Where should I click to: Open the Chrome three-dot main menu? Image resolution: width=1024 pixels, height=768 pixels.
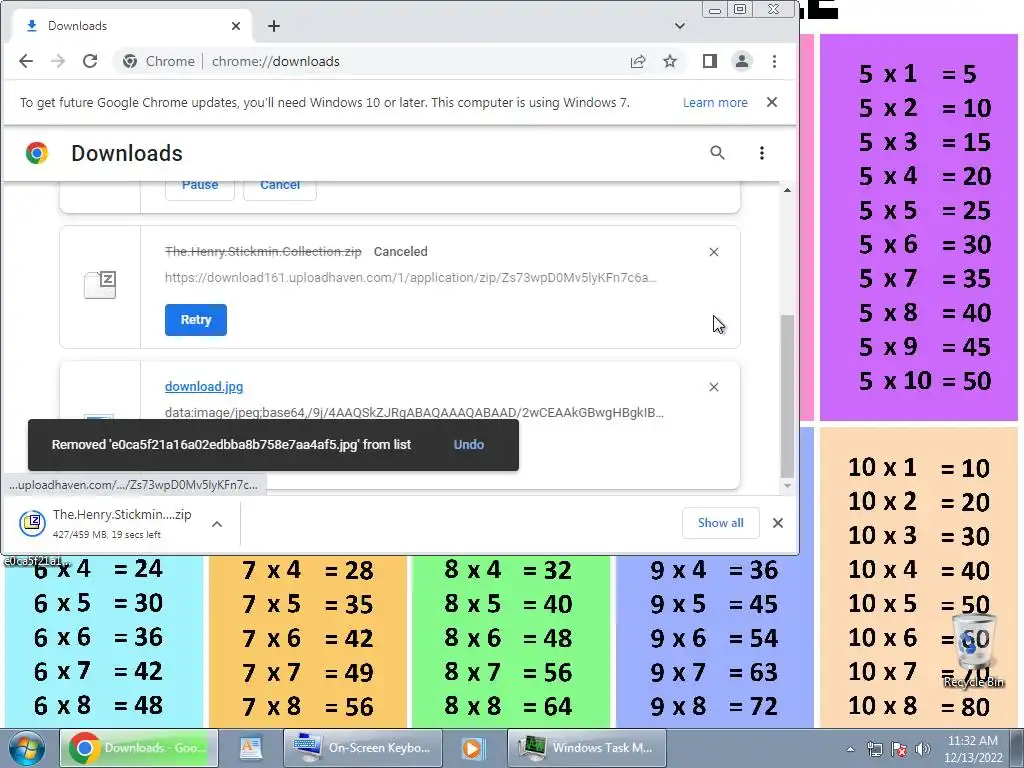tap(775, 61)
